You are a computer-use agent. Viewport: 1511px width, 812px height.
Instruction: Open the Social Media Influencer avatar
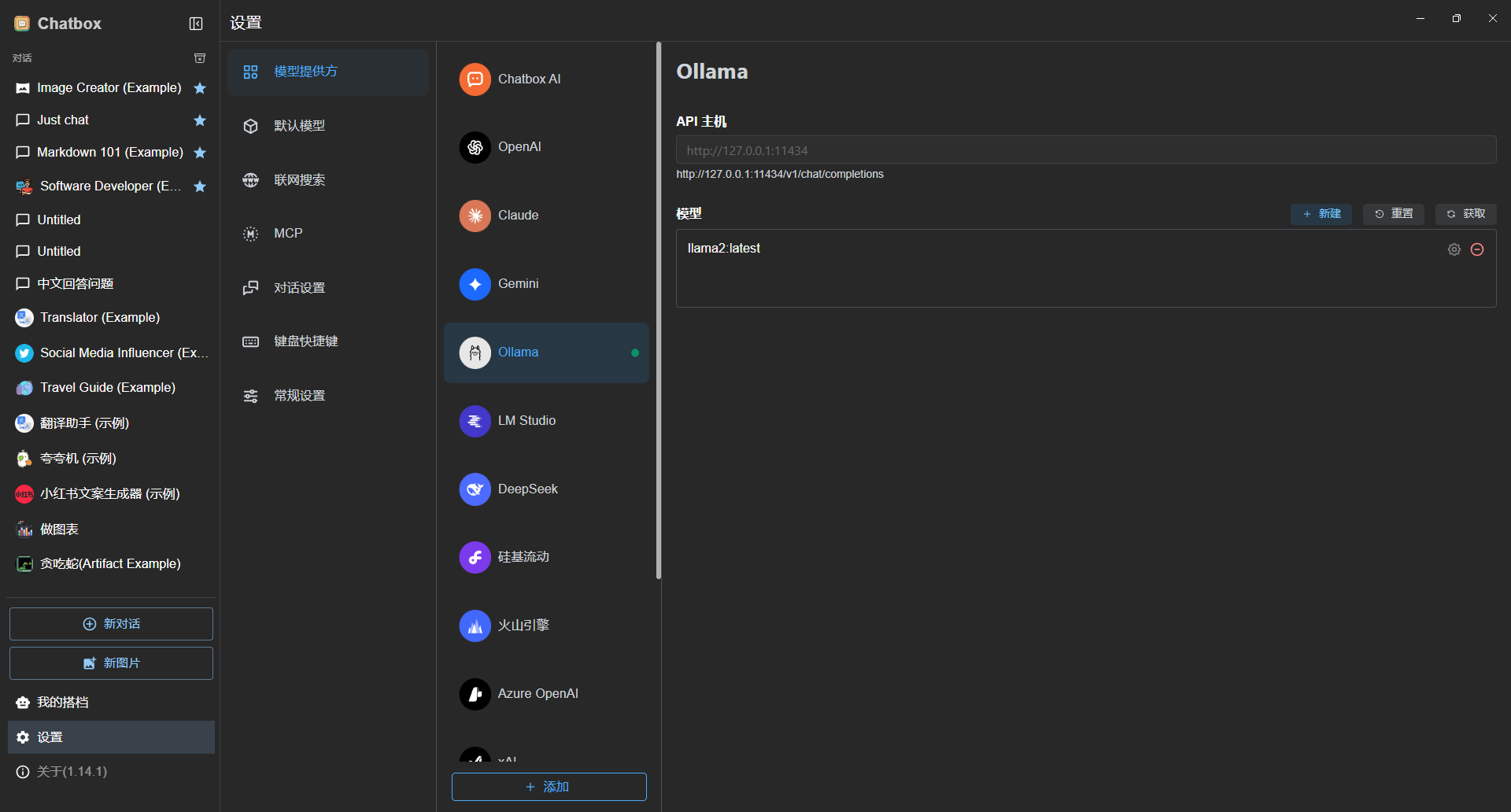pyautogui.click(x=24, y=353)
